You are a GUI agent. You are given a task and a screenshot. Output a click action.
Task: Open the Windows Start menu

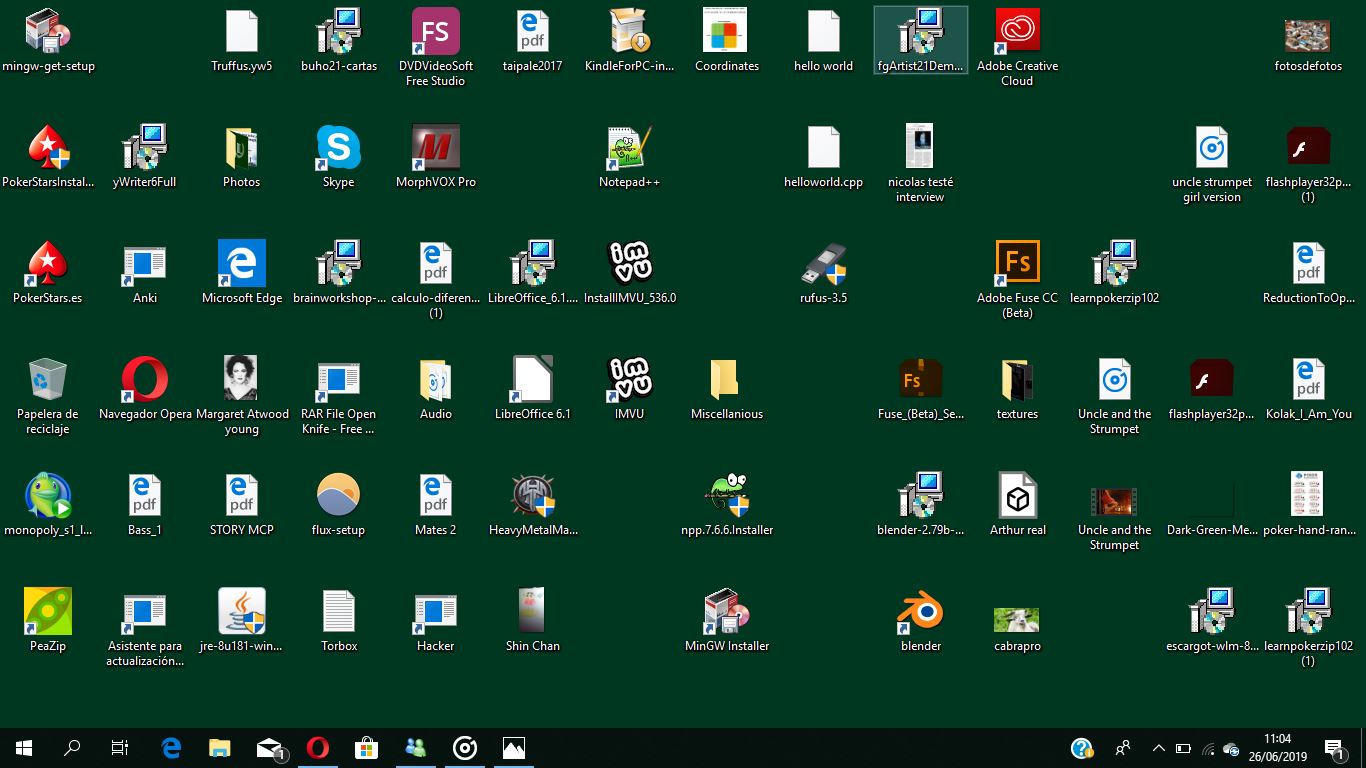click(x=24, y=748)
